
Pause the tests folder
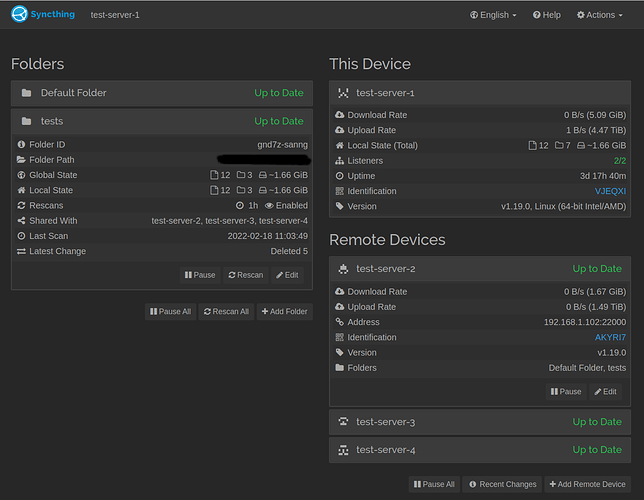coord(200,275)
